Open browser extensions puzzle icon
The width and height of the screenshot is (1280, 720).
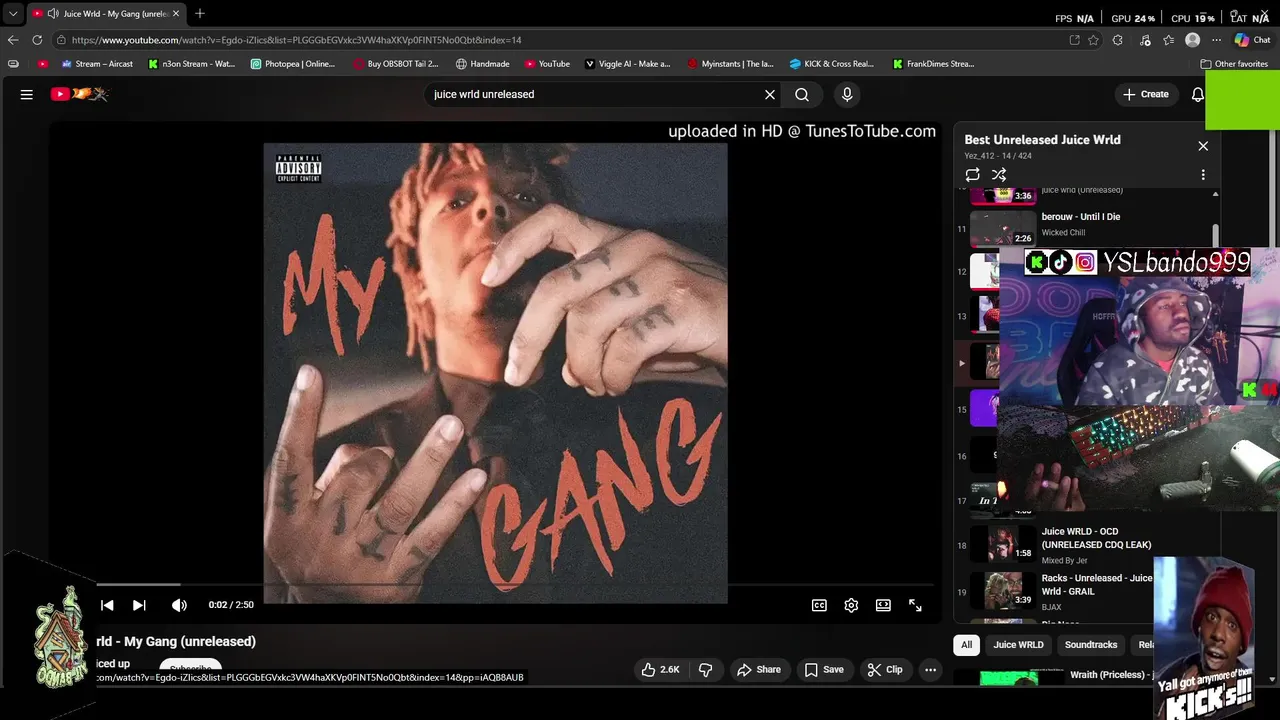1117,40
